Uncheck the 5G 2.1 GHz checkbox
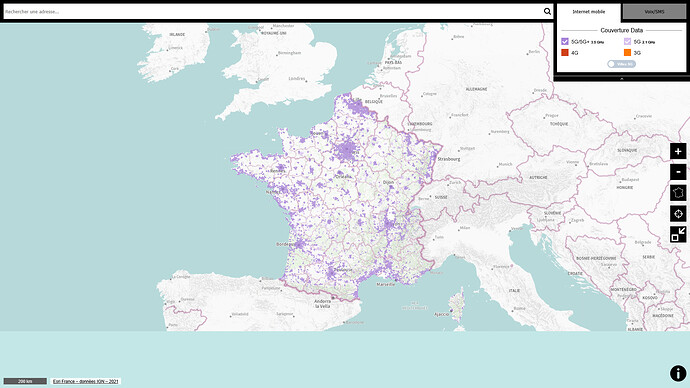Image resolution: width=690 pixels, height=388 pixels. click(628, 41)
